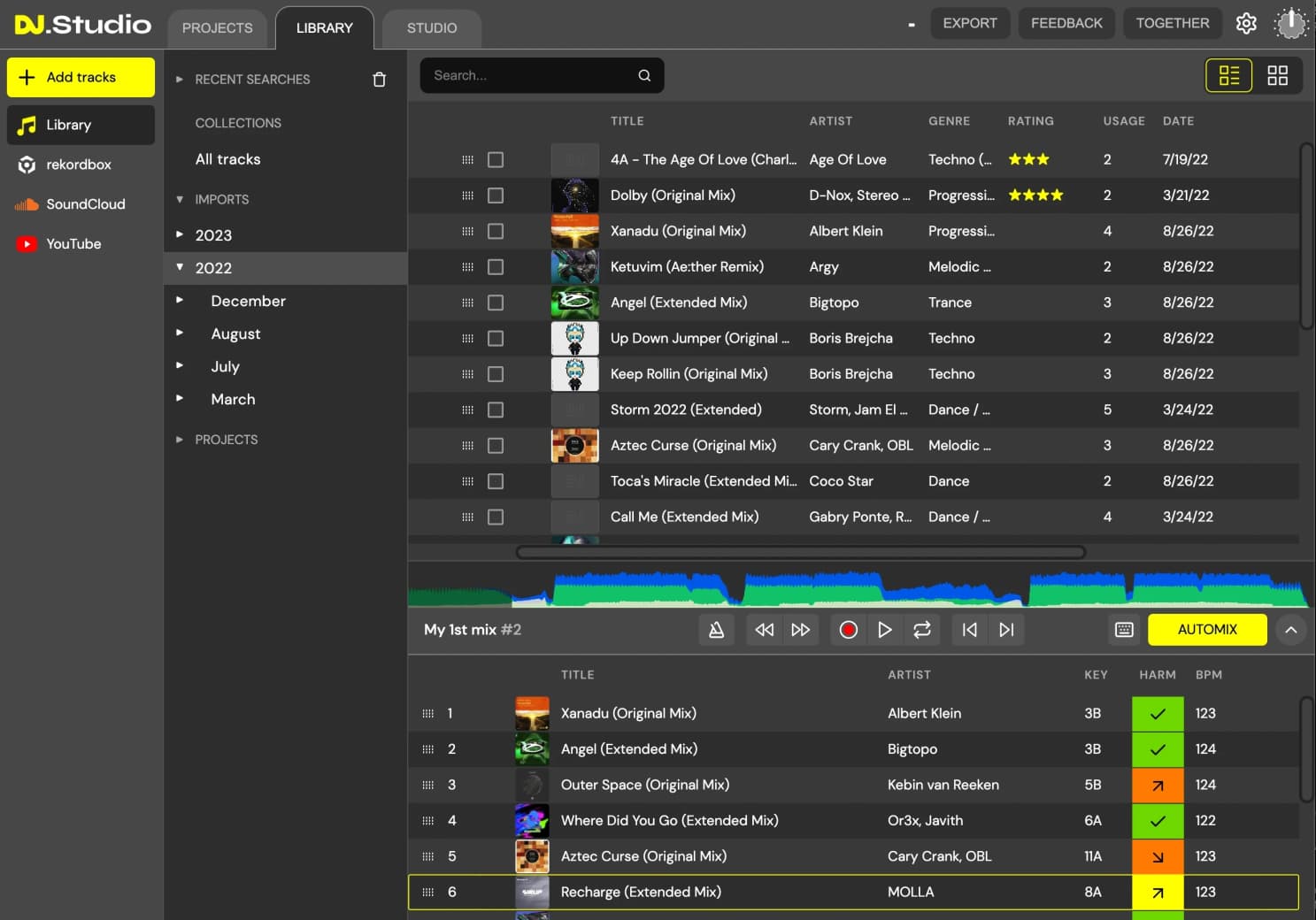Select the Library tab

pos(324,28)
